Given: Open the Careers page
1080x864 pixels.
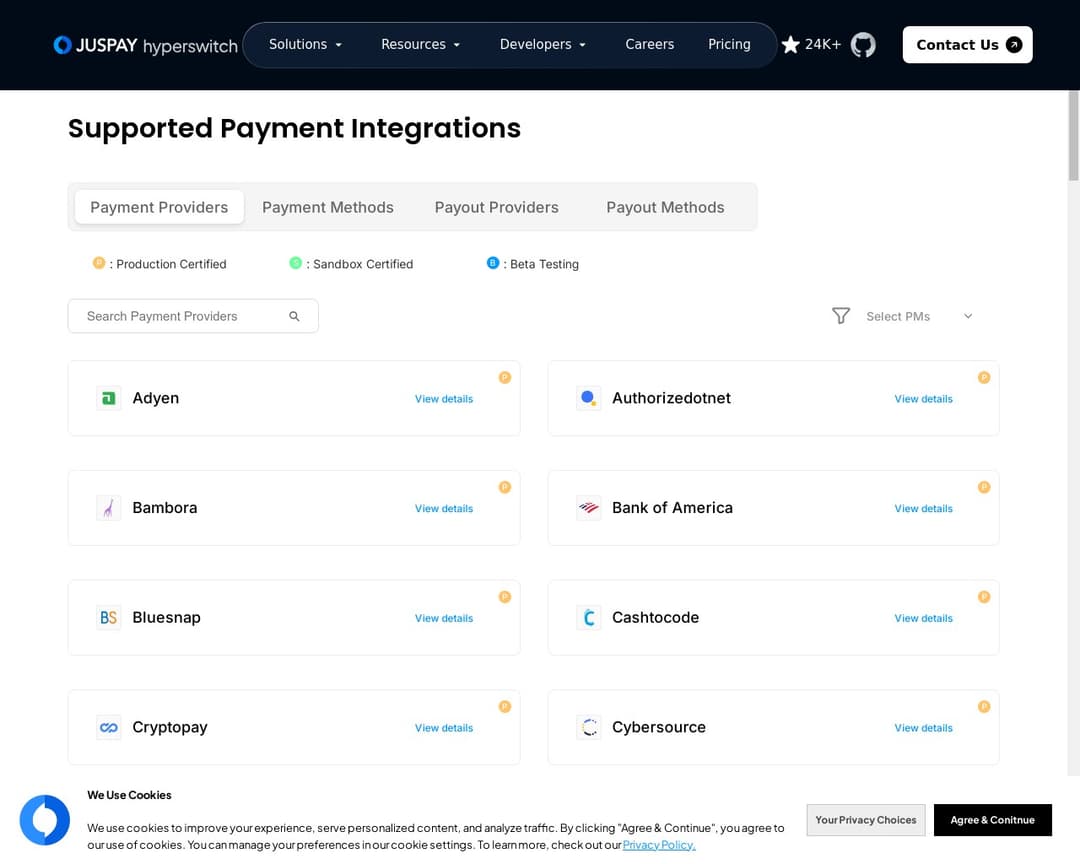Looking at the screenshot, I should pyautogui.click(x=650, y=44).
